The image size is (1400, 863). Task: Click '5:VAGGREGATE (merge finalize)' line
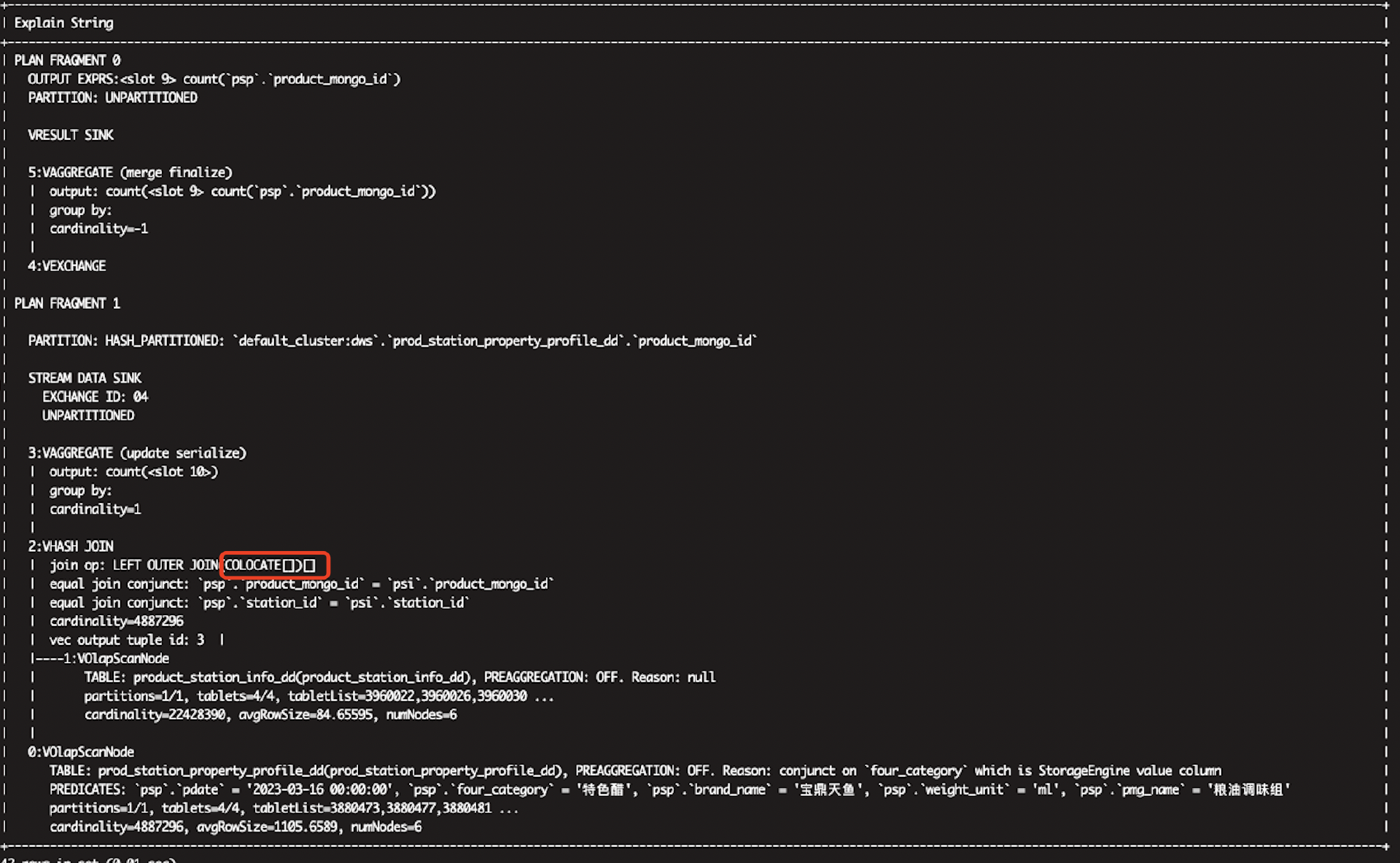pyautogui.click(x=130, y=173)
